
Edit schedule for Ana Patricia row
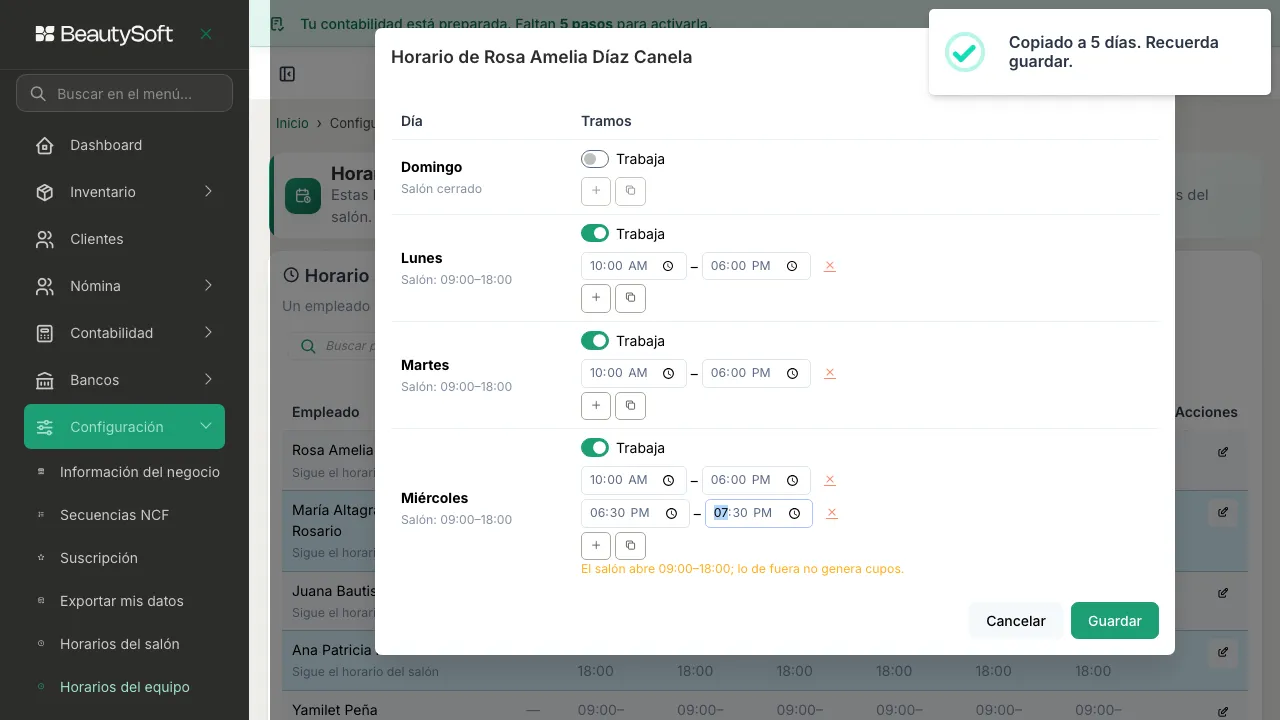click(1223, 652)
